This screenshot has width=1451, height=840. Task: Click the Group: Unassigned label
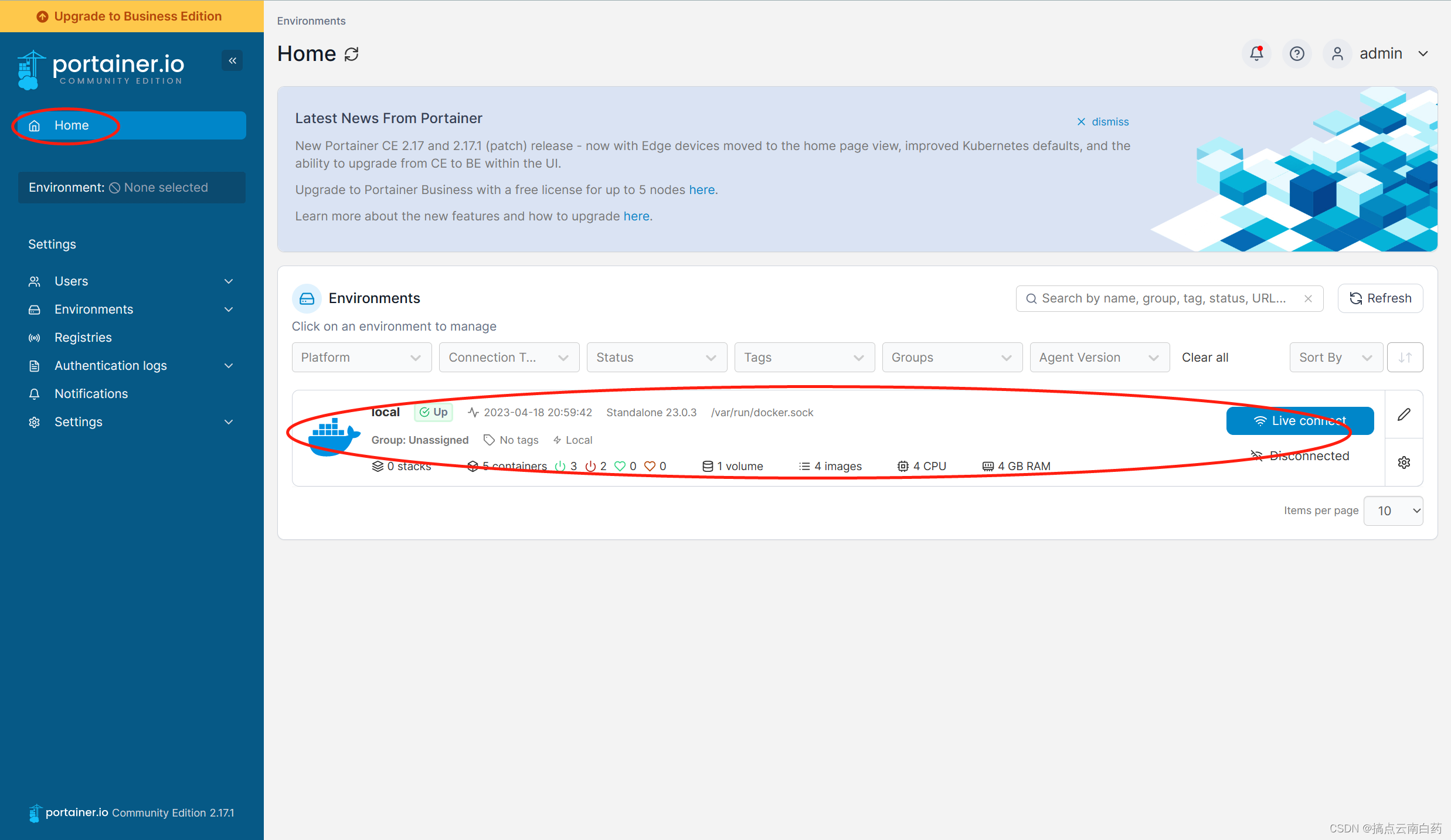click(x=420, y=440)
